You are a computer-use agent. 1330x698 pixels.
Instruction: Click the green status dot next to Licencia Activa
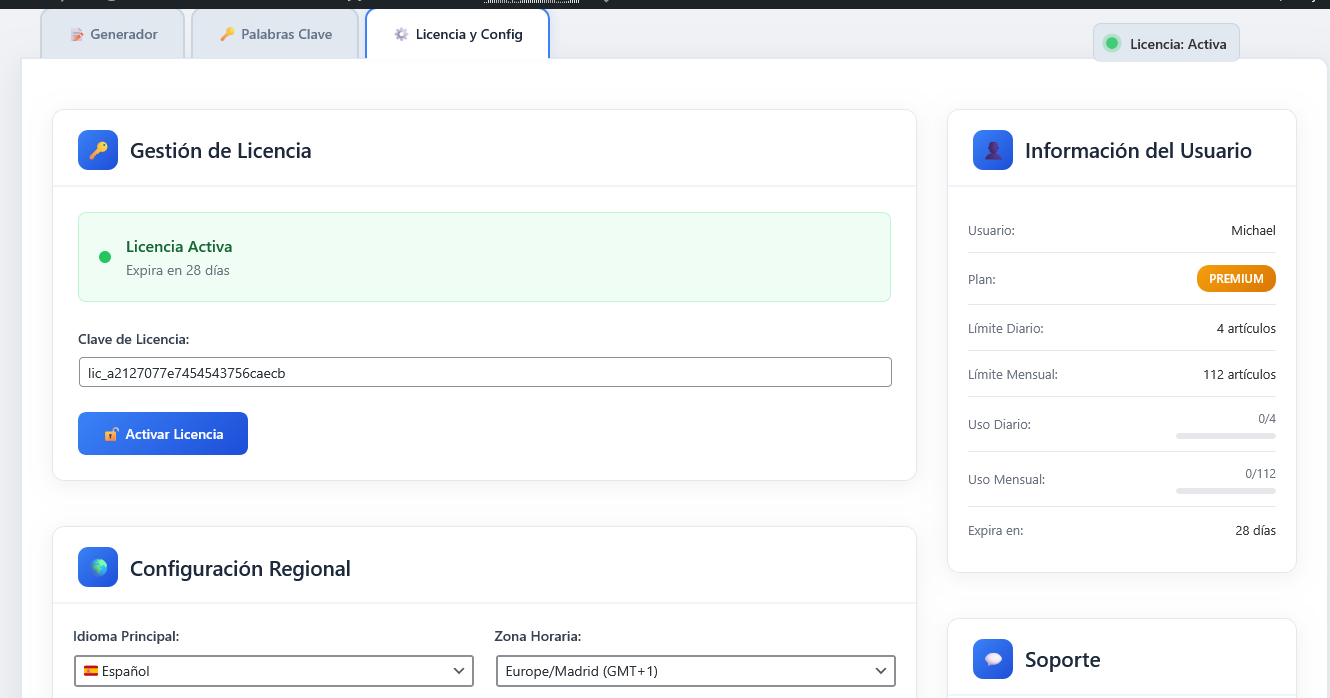click(105, 257)
